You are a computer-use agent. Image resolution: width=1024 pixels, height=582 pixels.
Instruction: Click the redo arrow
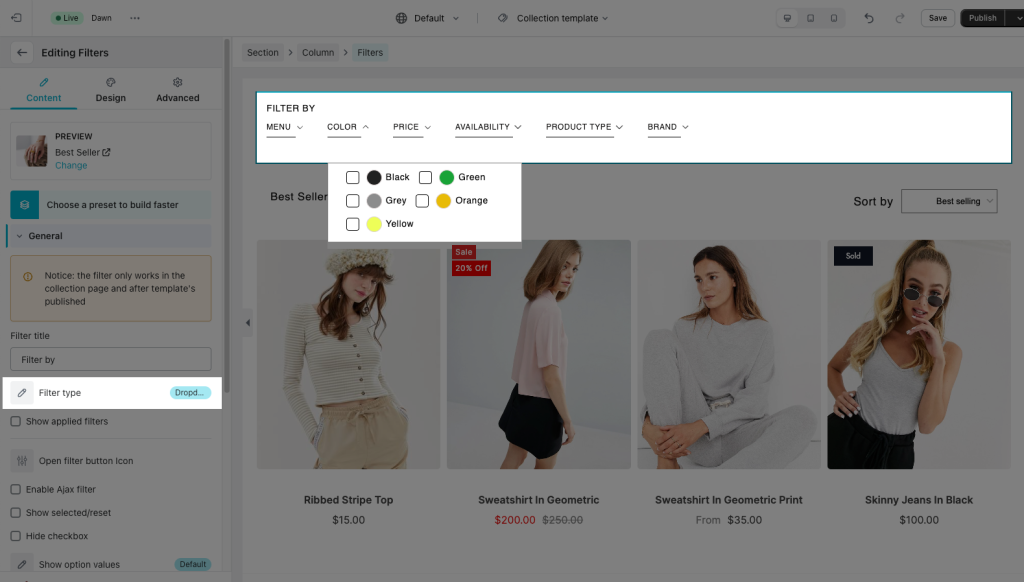pyautogui.click(x=900, y=18)
